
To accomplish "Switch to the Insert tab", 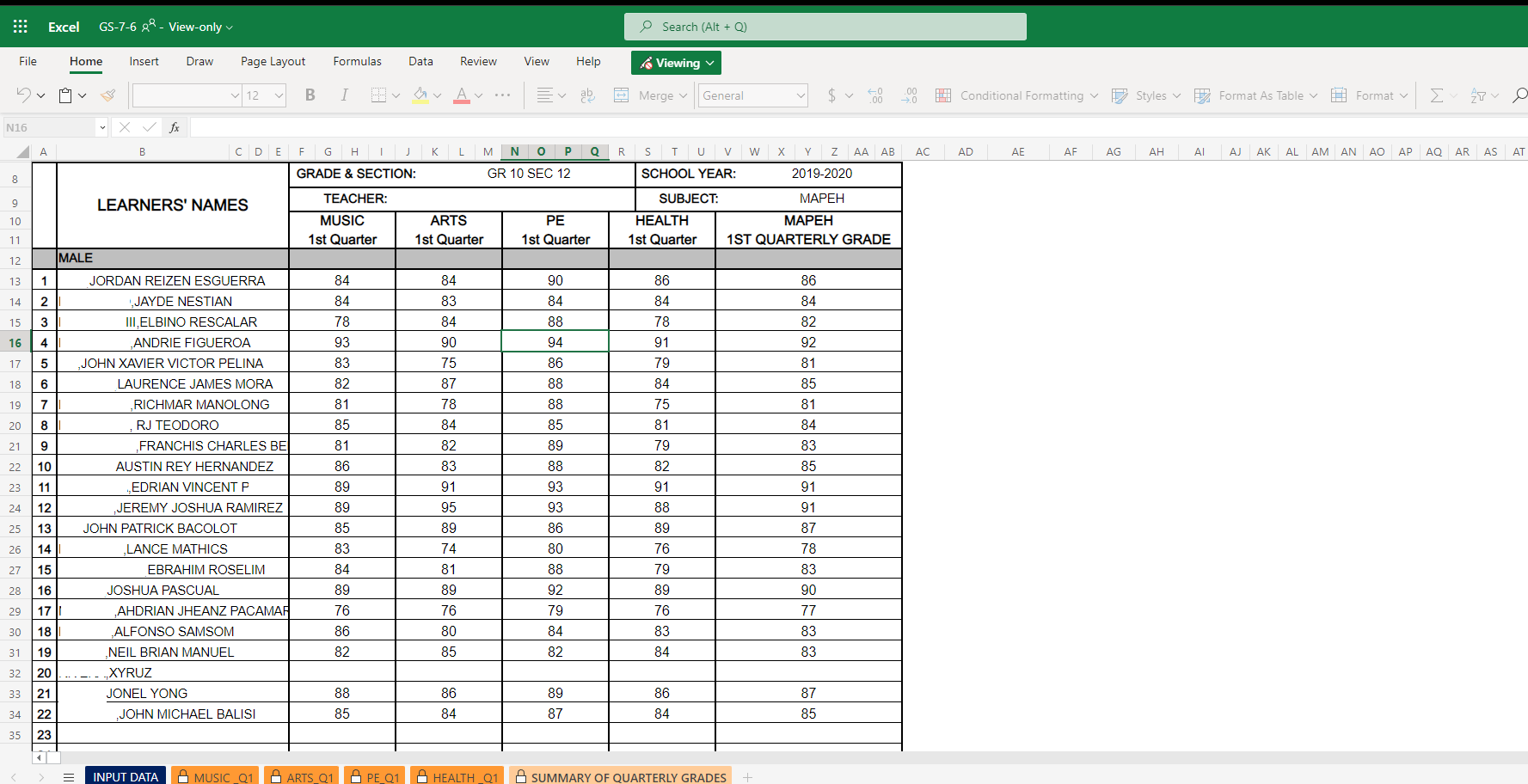I will tap(144, 61).
